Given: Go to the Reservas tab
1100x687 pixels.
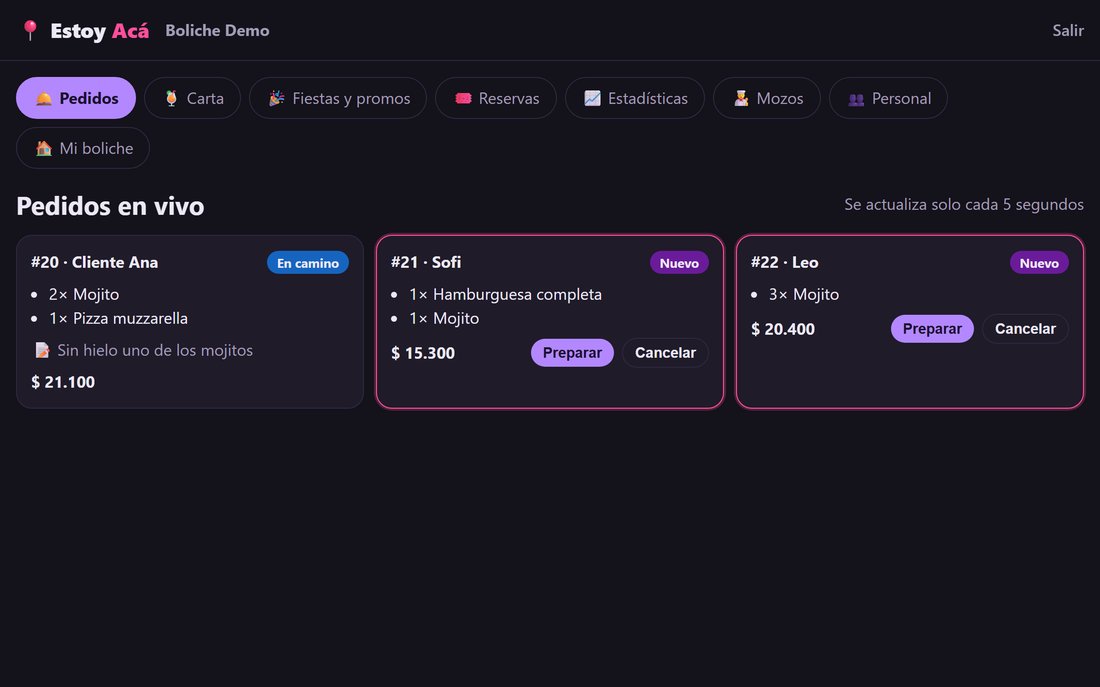Looking at the screenshot, I should (496, 98).
